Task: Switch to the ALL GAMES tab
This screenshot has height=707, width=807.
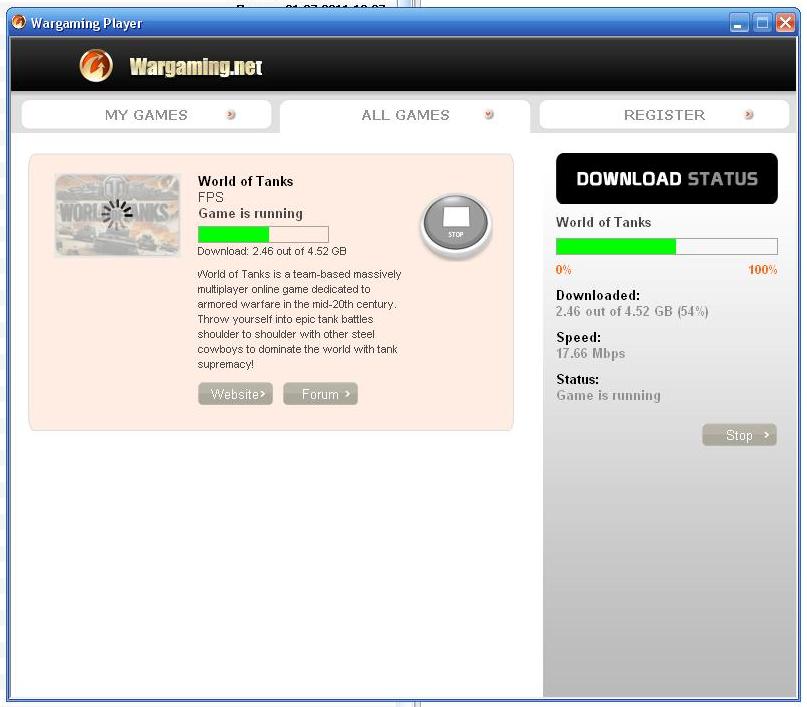Action: tap(405, 116)
